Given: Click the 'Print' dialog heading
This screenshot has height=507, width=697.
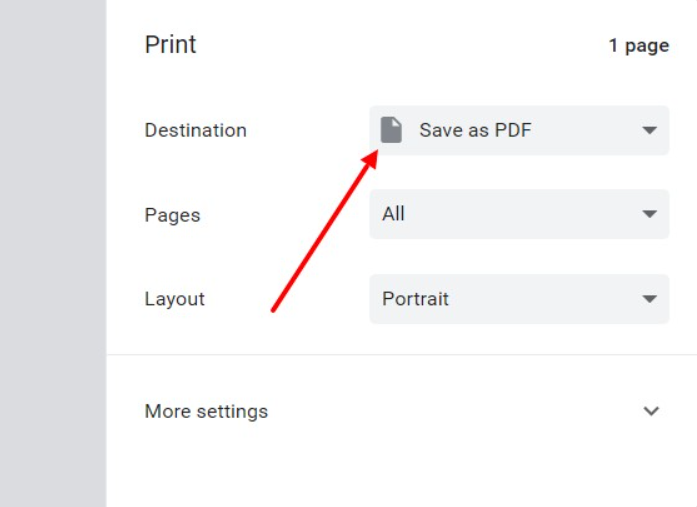Looking at the screenshot, I should click(x=170, y=44).
